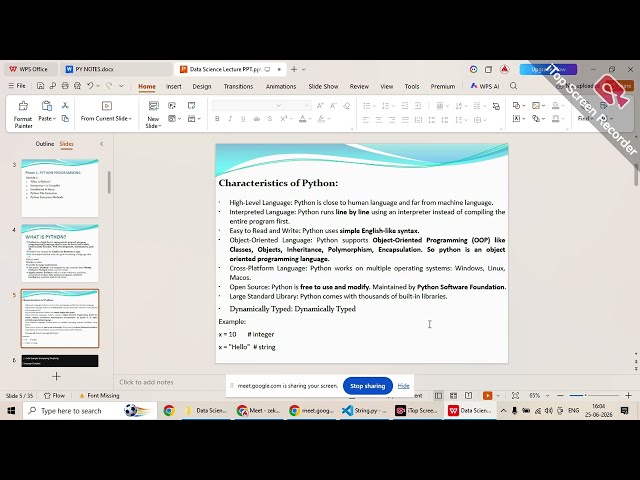Click the Format Painter tool
This screenshot has width=640, height=480.
click(23, 114)
